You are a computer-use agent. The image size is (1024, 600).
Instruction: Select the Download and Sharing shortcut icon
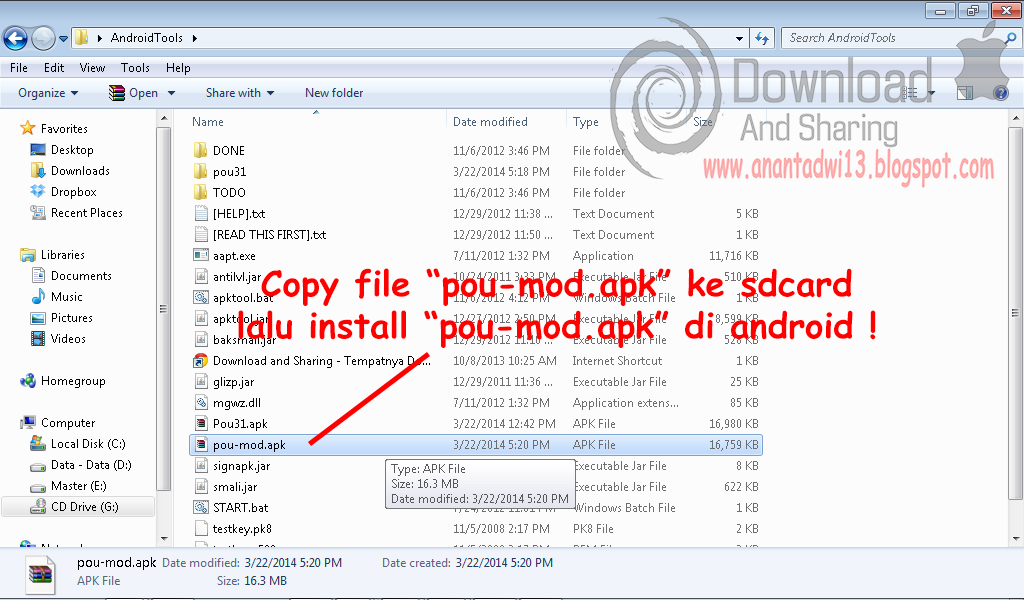pyautogui.click(x=200, y=360)
